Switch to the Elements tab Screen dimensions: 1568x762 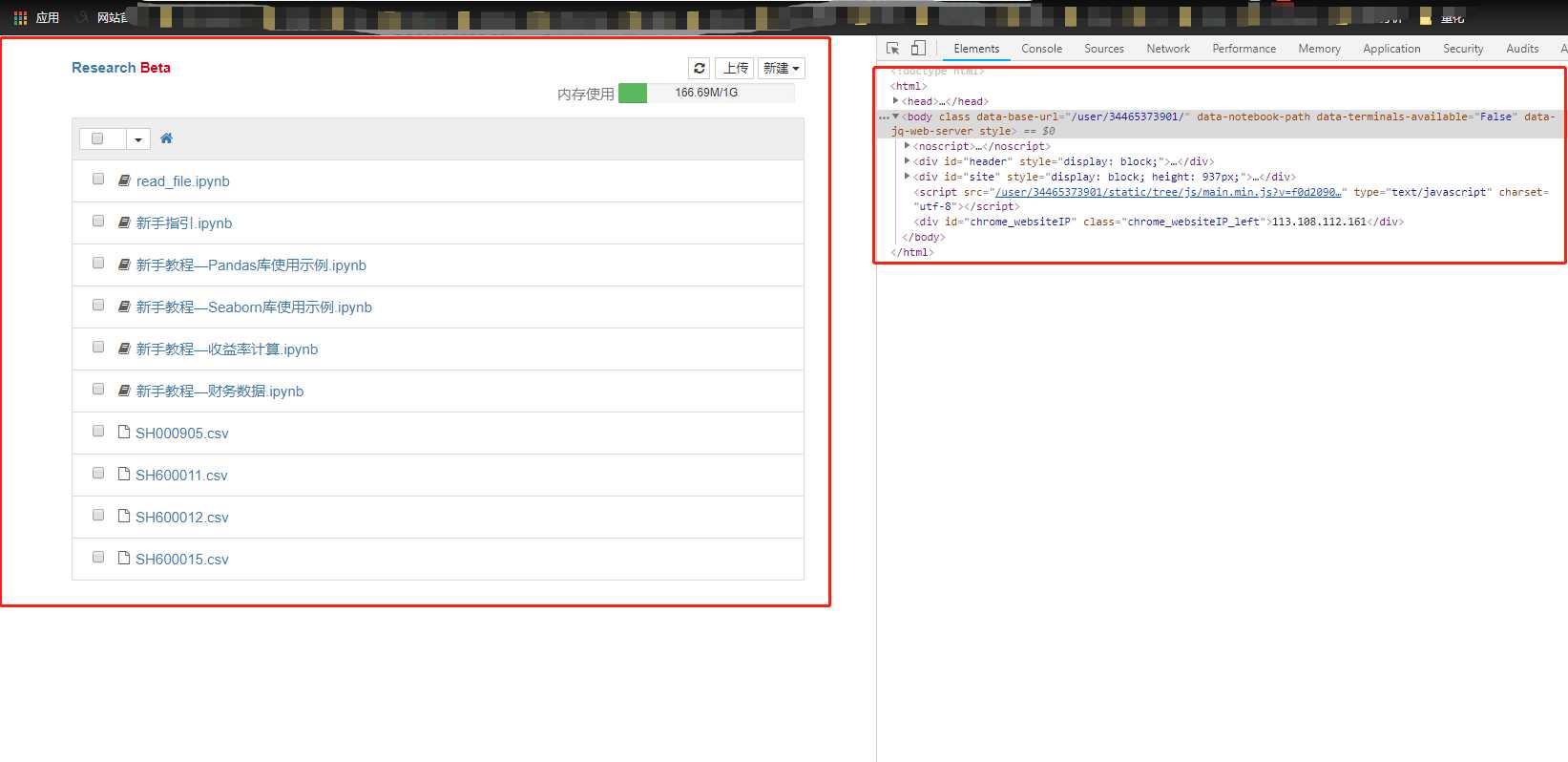point(976,49)
